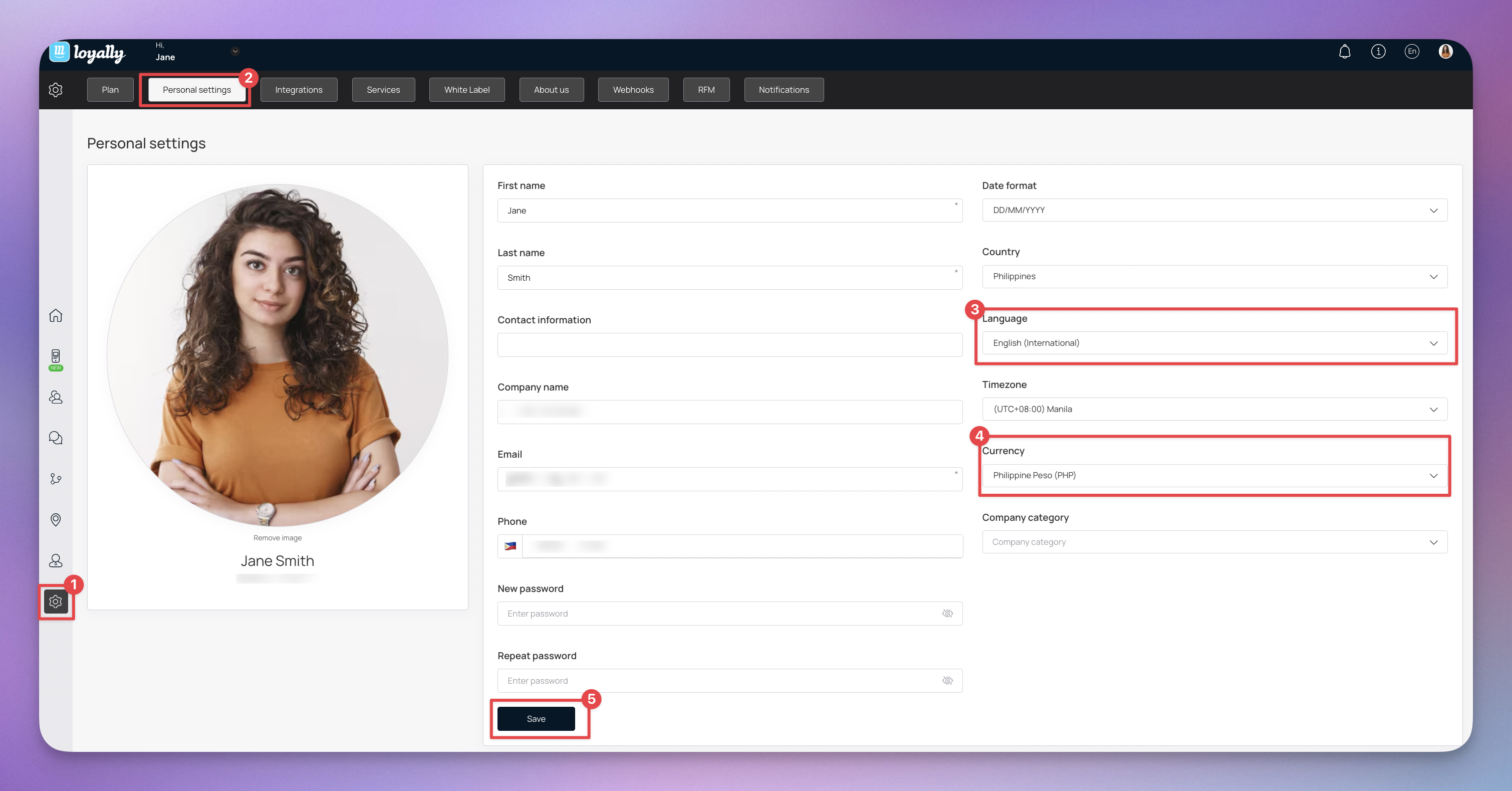The image size is (1512, 791).
Task: Open the En language selector icon
Action: click(x=1412, y=52)
